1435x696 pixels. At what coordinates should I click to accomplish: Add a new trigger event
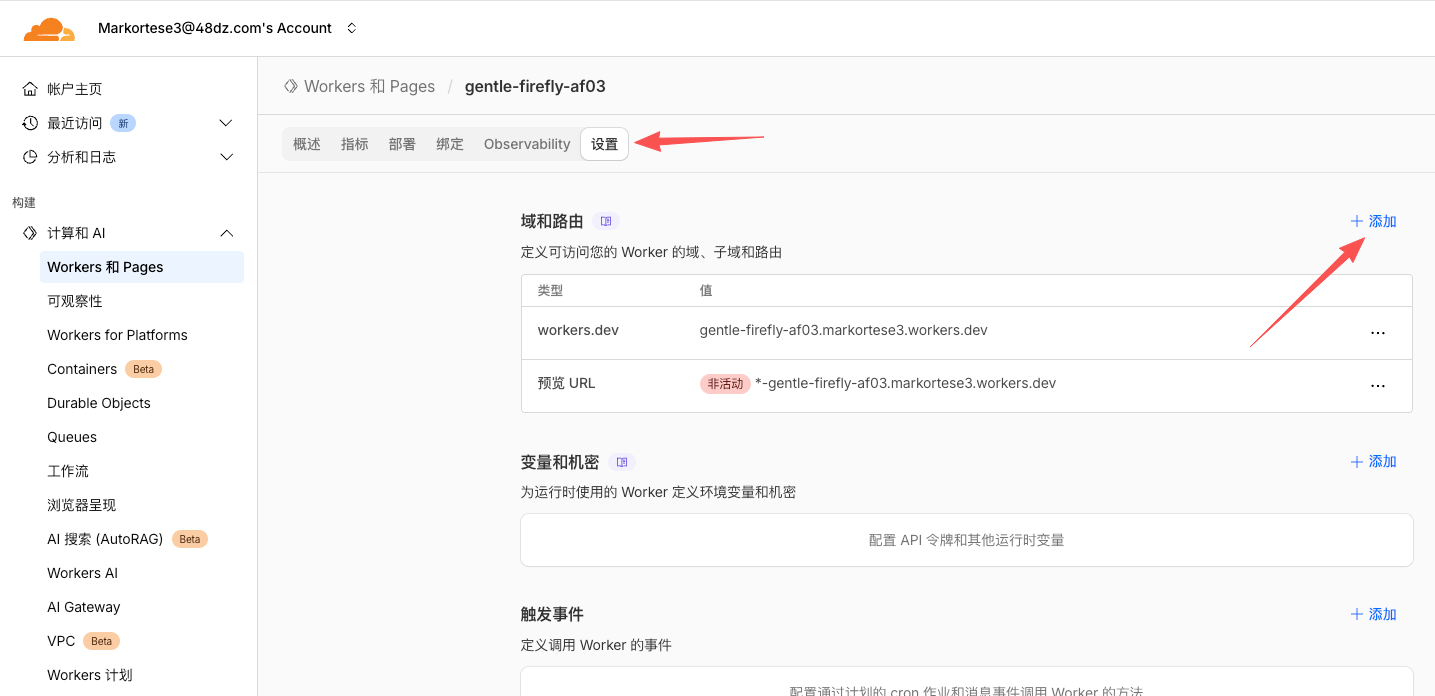point(1373,614)
